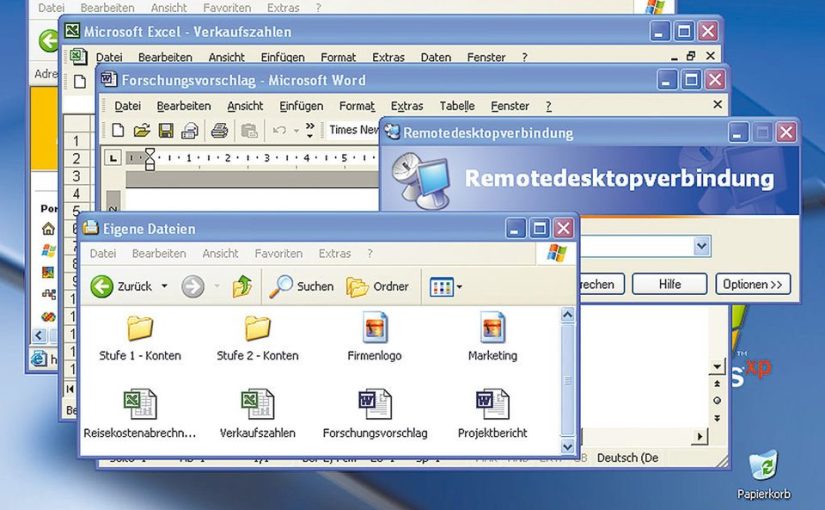
Task: Select the Forschungsvorschlag Word document
Action: tap(375, 414)
